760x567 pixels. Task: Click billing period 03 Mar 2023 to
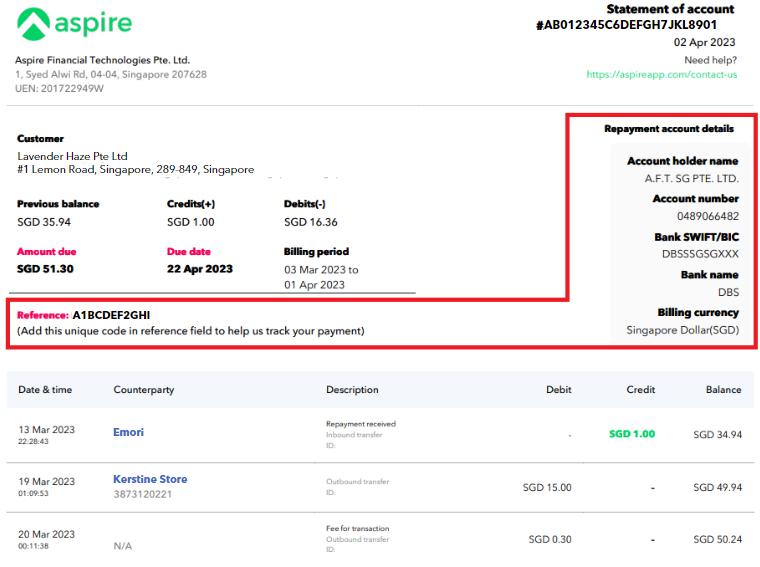(x=321, y=270)
